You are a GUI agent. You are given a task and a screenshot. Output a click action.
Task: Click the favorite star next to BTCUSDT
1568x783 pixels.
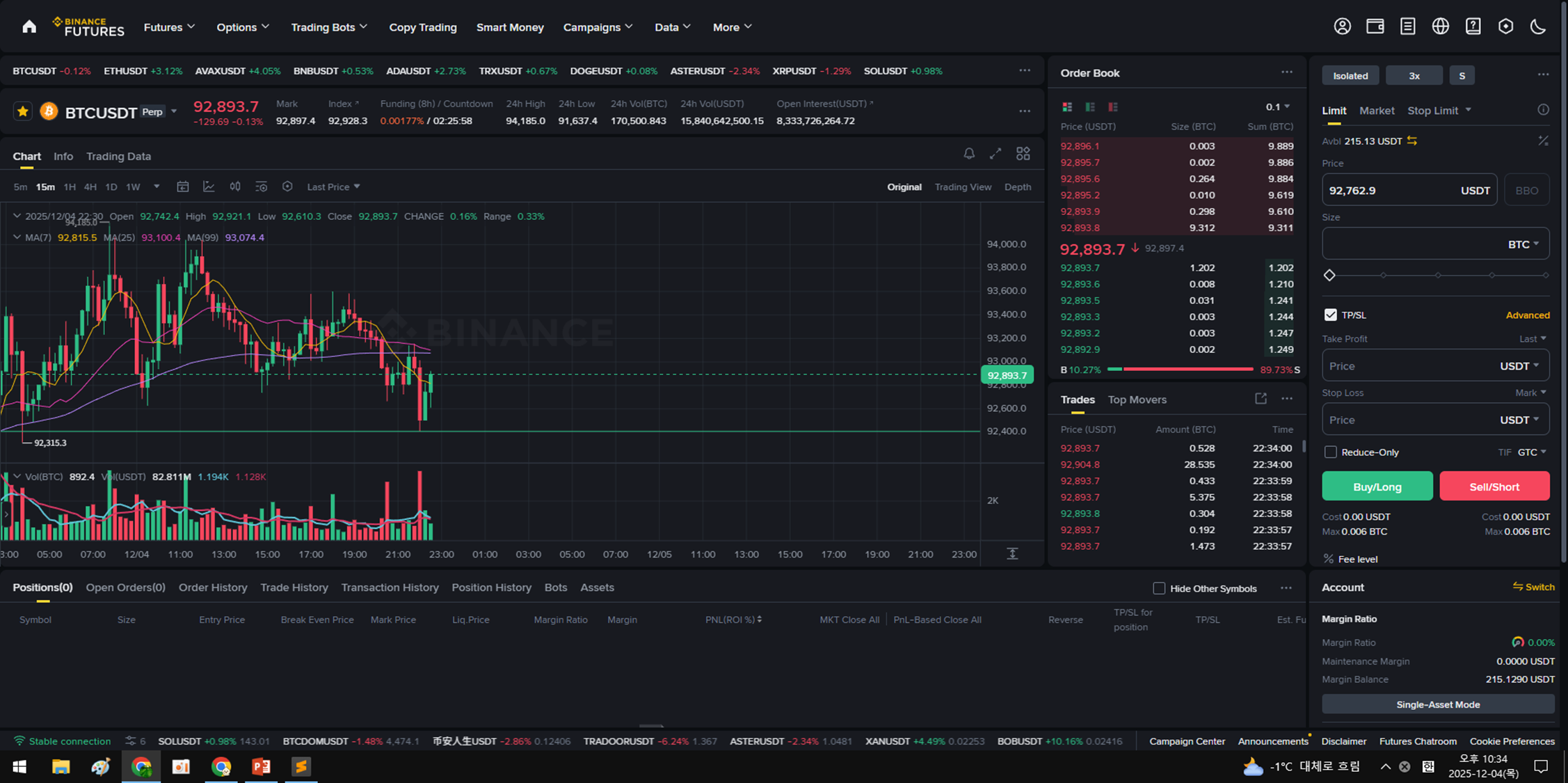click(23, 111)
